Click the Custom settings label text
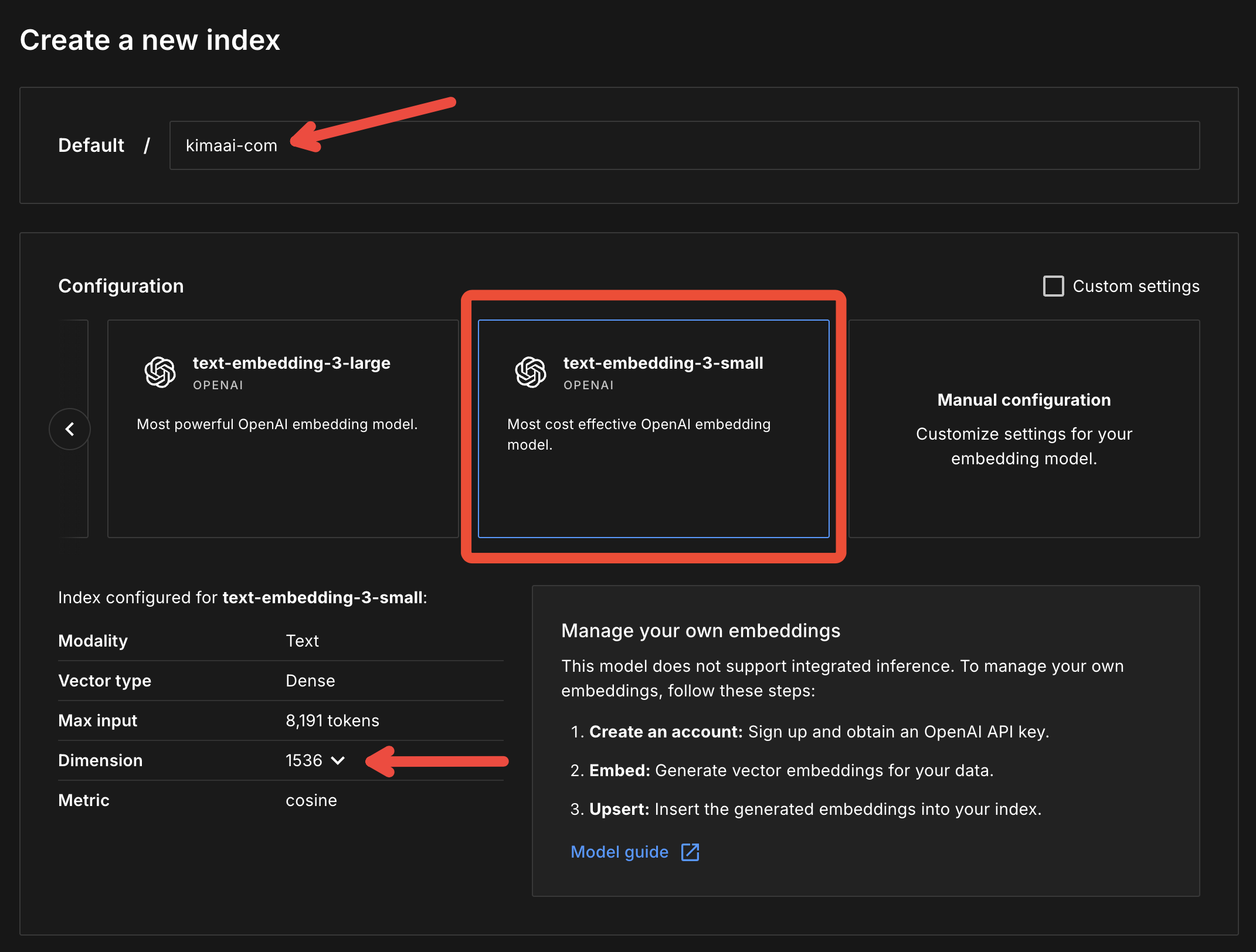1256x952 pixels. pos(1136,286)
